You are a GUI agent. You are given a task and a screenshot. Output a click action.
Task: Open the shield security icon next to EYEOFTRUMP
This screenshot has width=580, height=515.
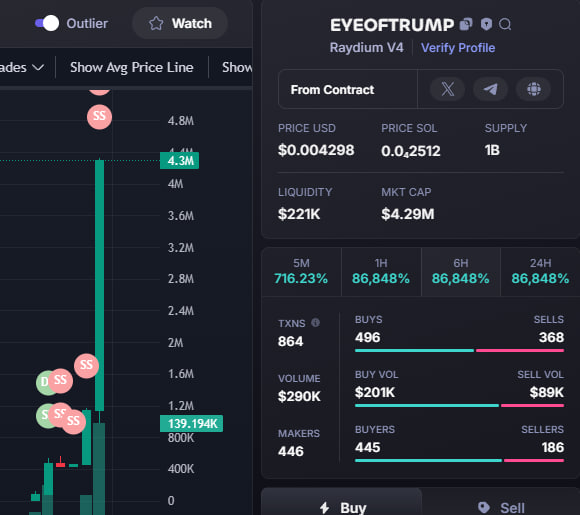click(486, 24)
